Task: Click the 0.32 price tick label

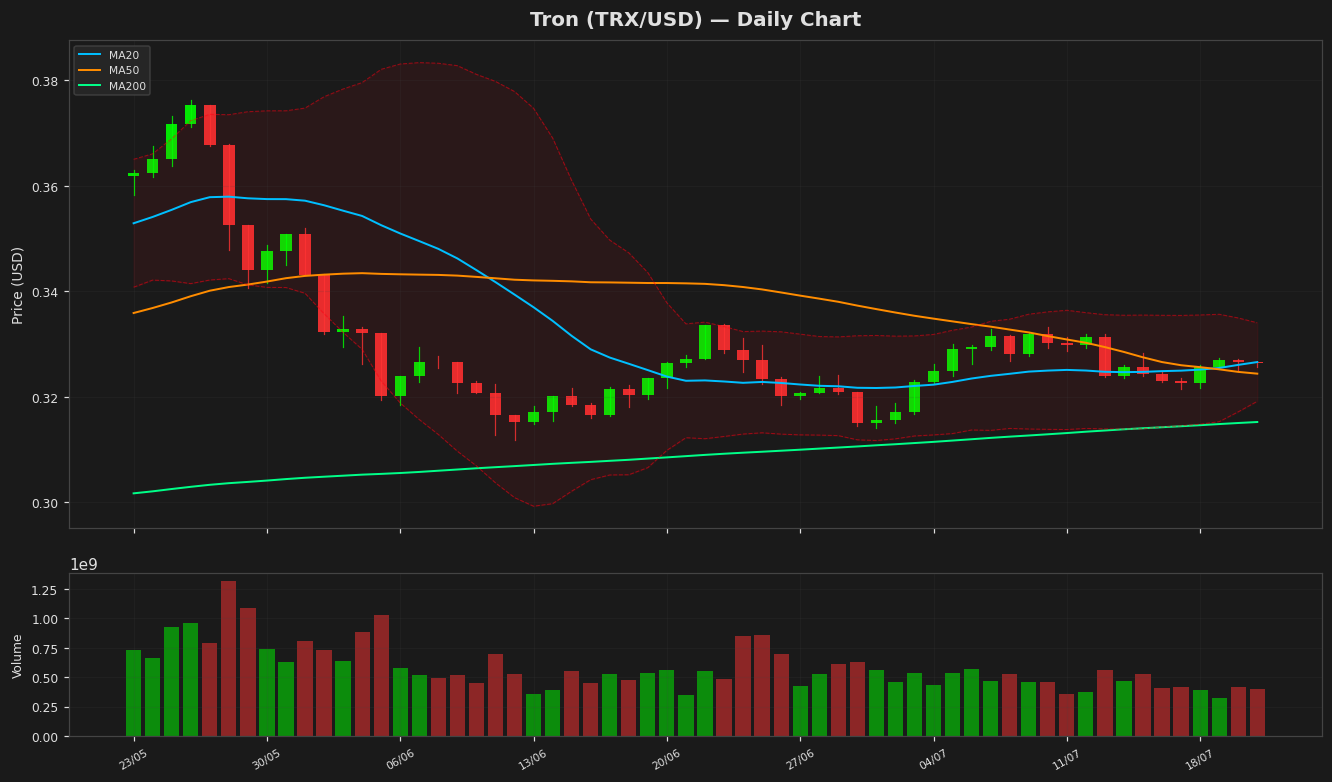Action: (x=44, y=398)
